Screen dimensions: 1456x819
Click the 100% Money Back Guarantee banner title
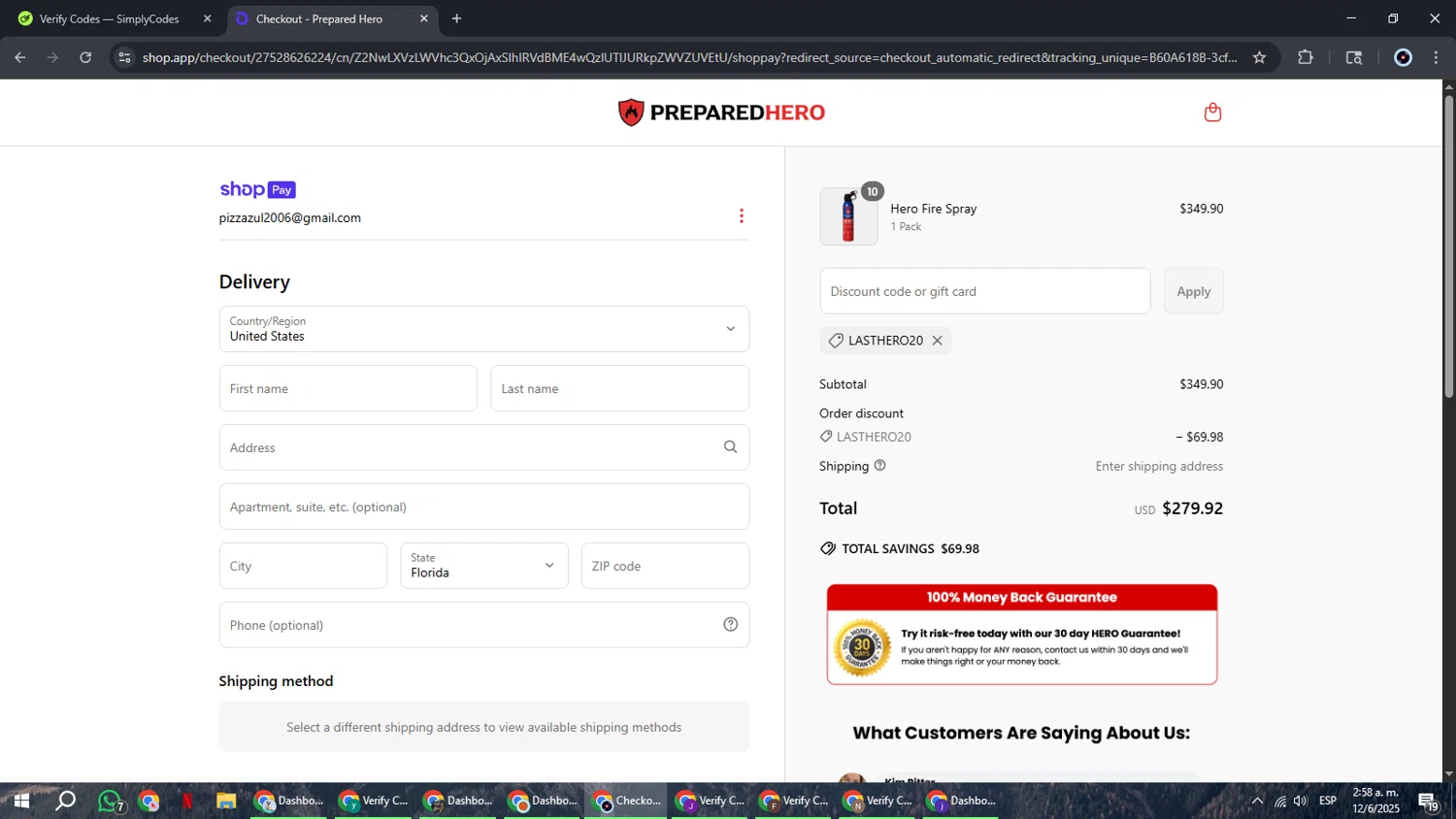tap(1022, 598)
